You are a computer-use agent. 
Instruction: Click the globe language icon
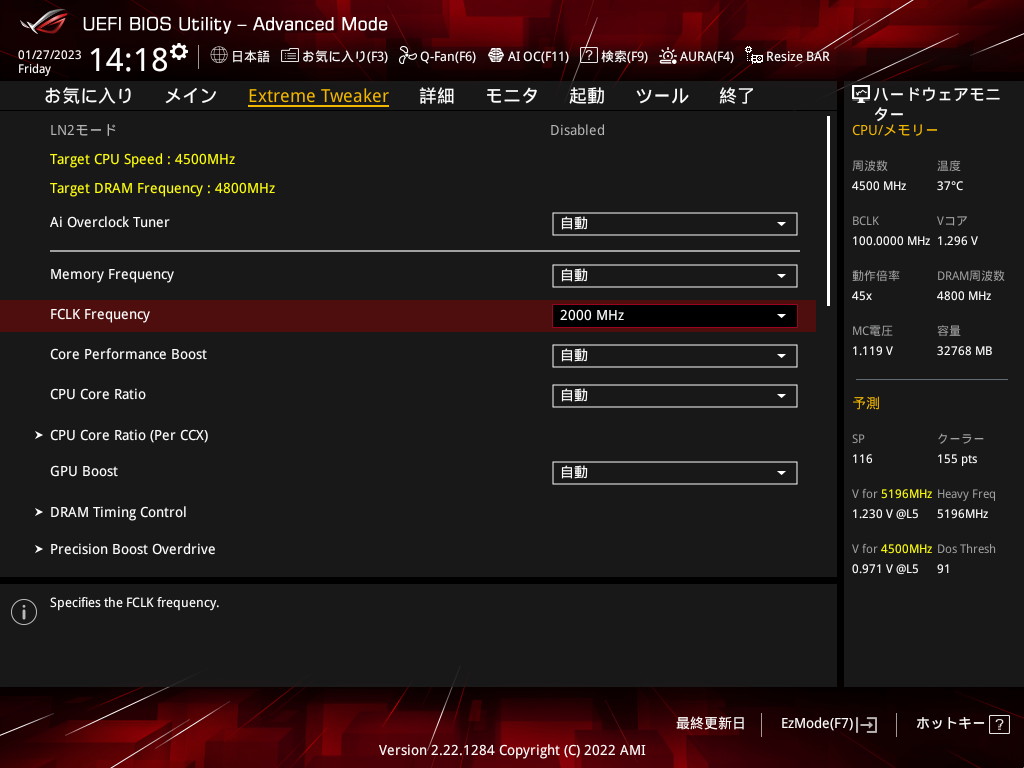point(219,56)
